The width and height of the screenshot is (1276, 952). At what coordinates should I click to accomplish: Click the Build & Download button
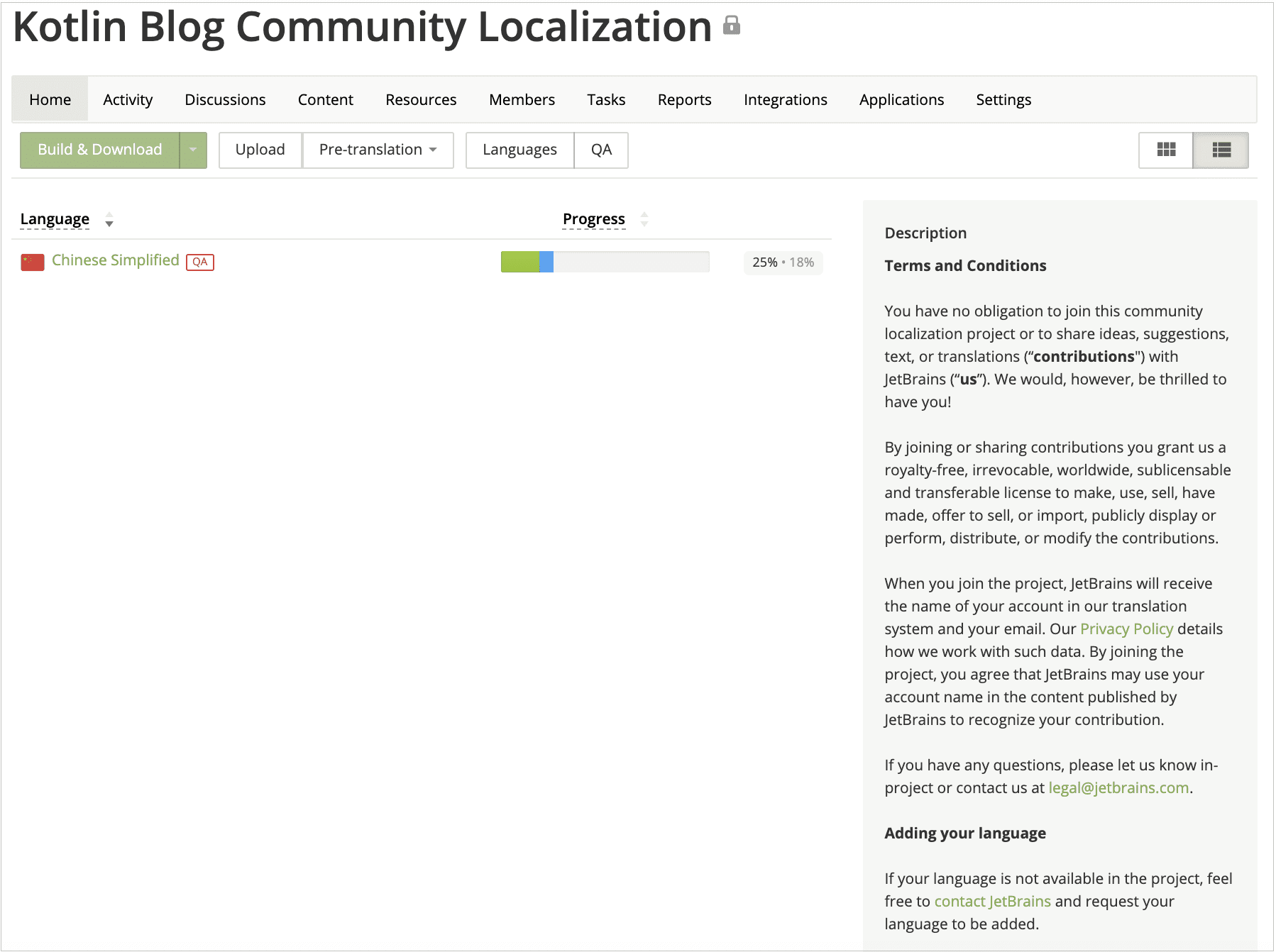tap(100, 150)
